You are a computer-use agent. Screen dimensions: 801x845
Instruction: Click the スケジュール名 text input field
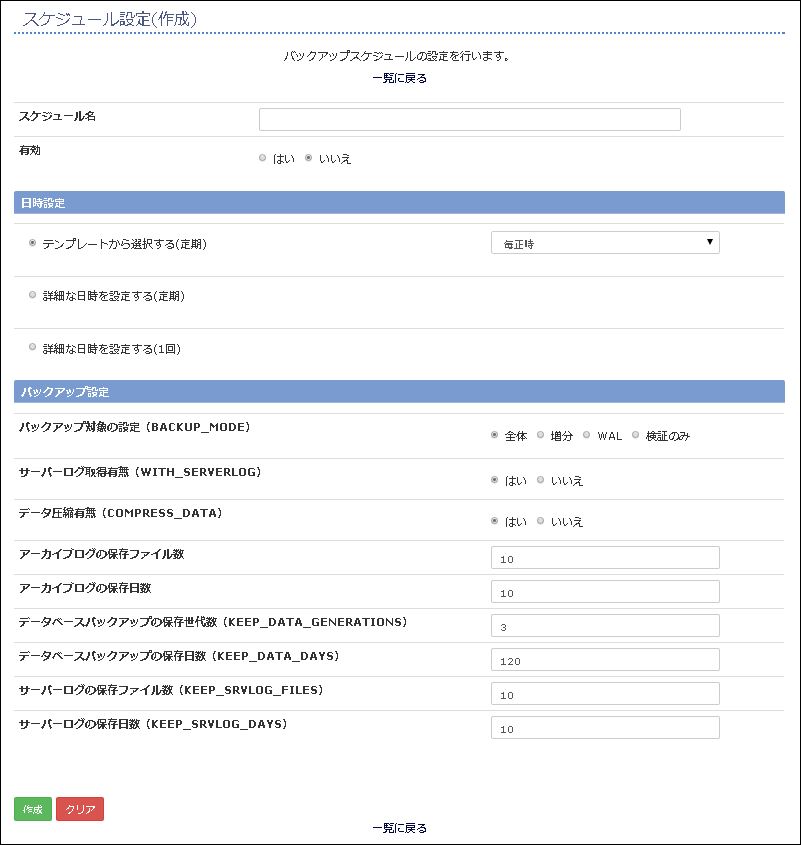469,119
